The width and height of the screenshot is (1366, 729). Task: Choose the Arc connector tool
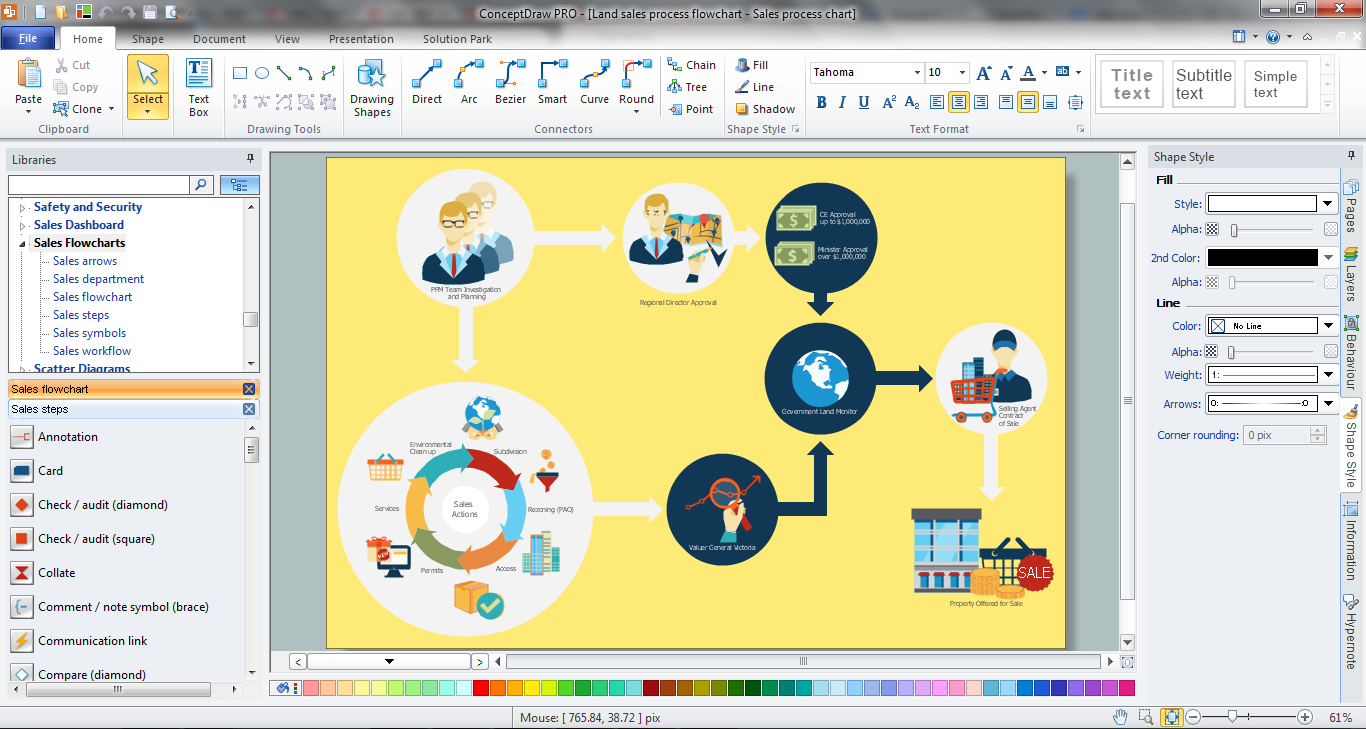click(x=469, y=82)
